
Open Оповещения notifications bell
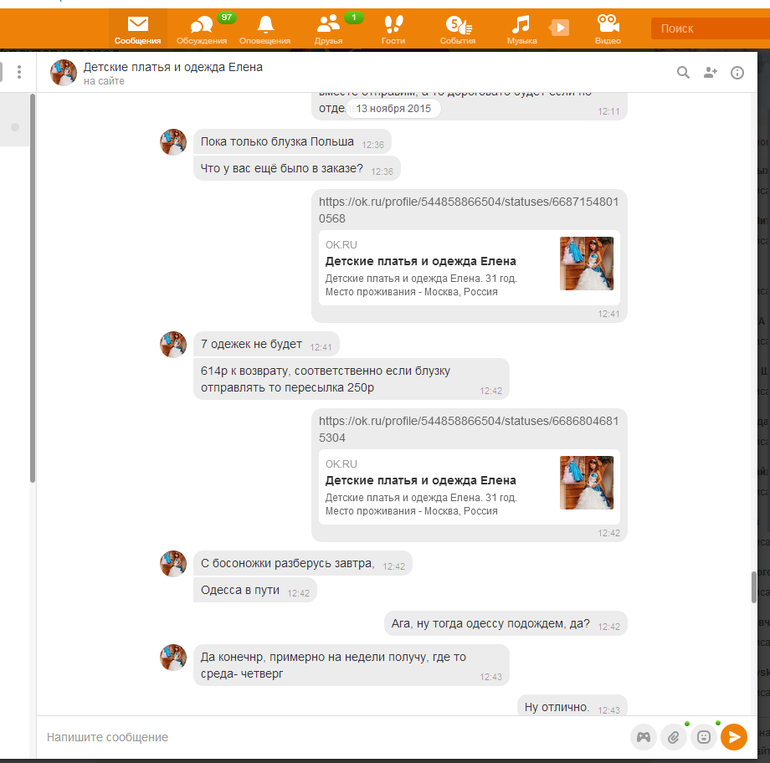point(265,29)
